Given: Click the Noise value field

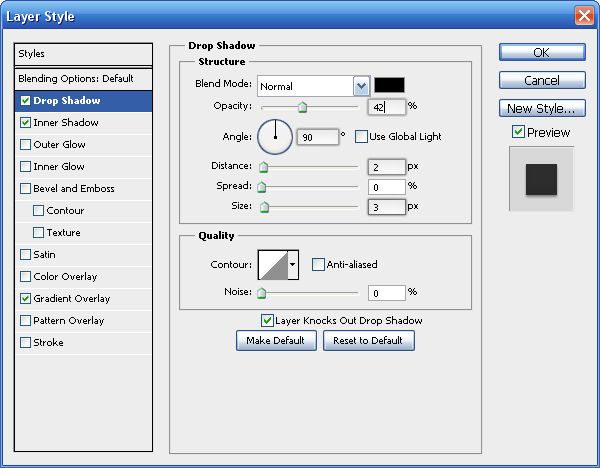Looking at the screenshot, I should (x=386, y=293).
